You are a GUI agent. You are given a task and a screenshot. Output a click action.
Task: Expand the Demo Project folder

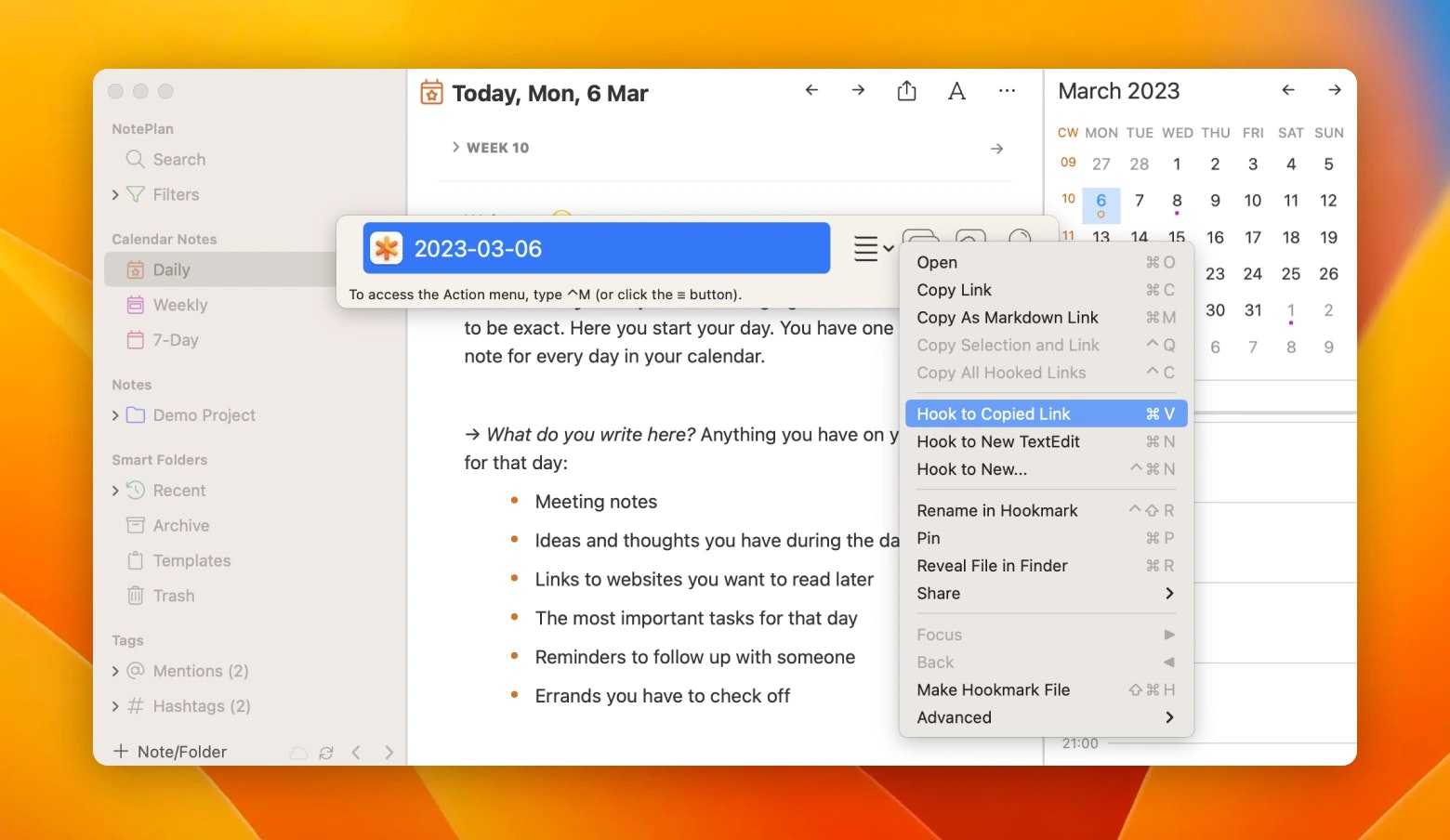[115, 415]
